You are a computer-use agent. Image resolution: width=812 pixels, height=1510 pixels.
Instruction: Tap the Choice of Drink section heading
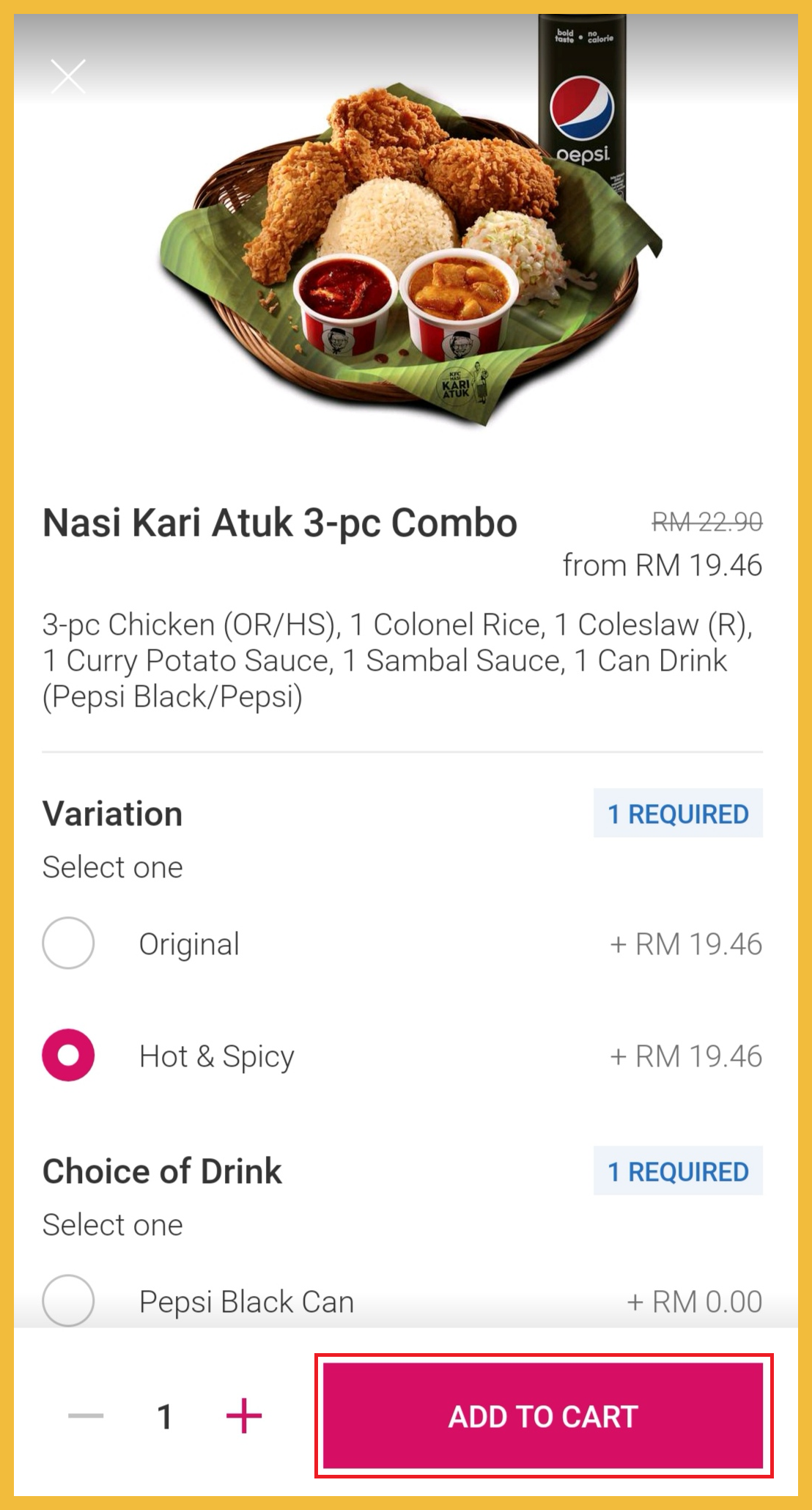(162, 1171)
